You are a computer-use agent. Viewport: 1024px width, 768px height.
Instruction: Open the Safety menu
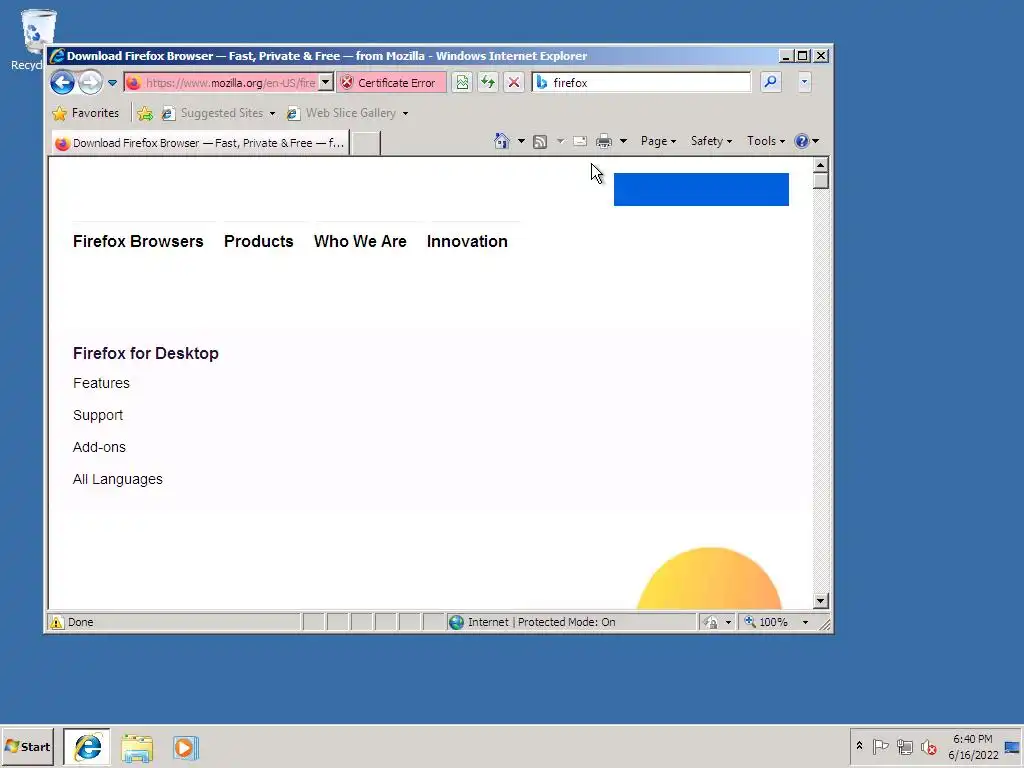[711, 141]
